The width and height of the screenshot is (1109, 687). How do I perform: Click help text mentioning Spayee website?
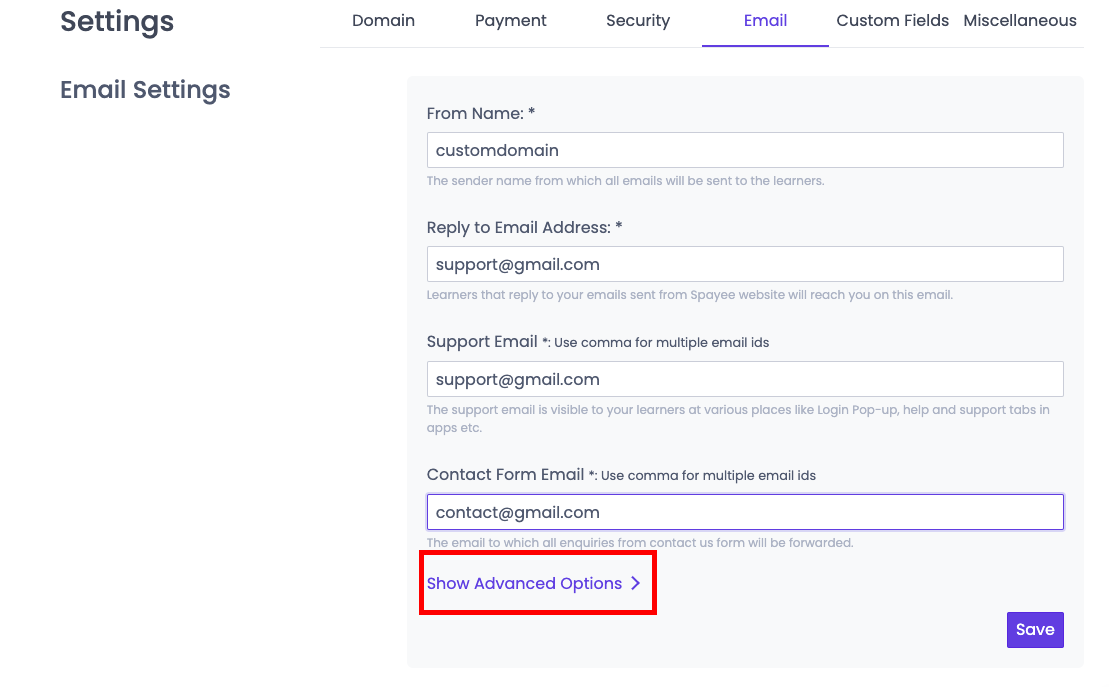click(x=690, y=295)
